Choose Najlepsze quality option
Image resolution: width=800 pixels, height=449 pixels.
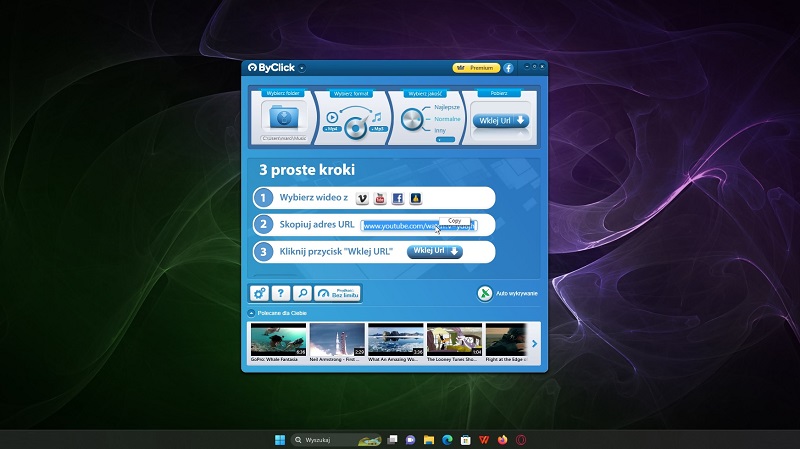[x=447, y=107]
